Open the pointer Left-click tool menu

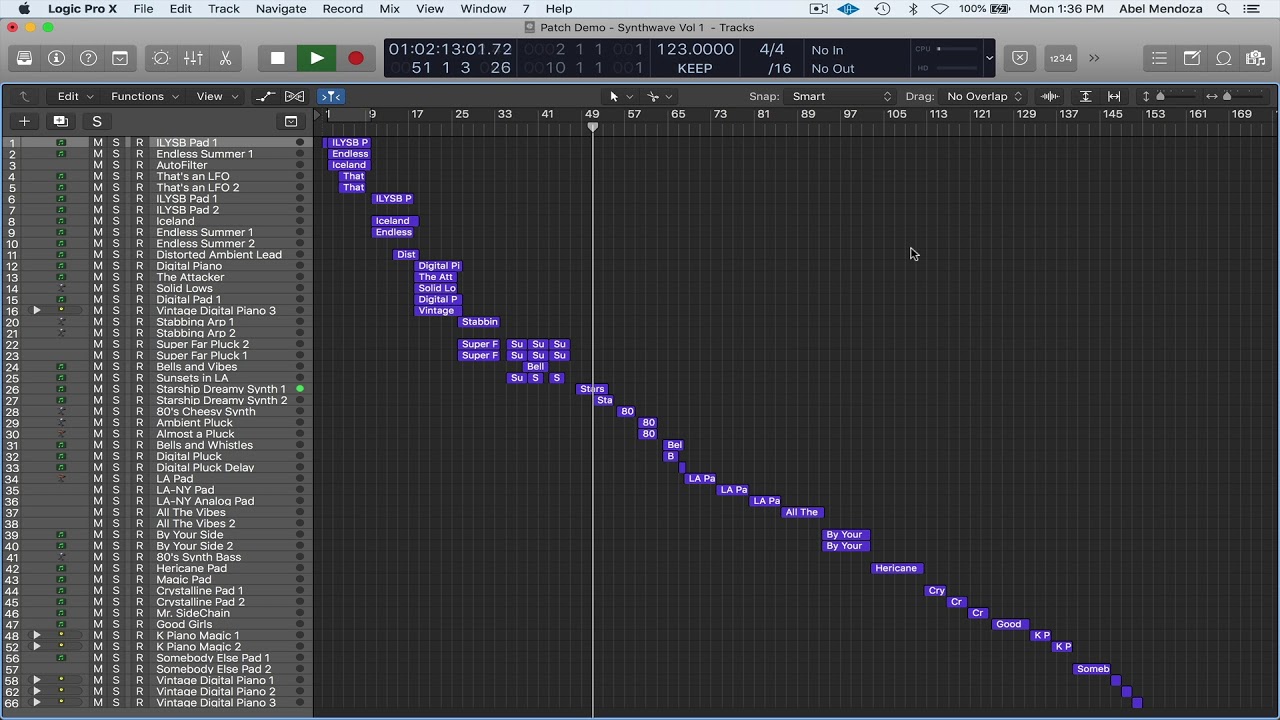(x=620, y=96)
